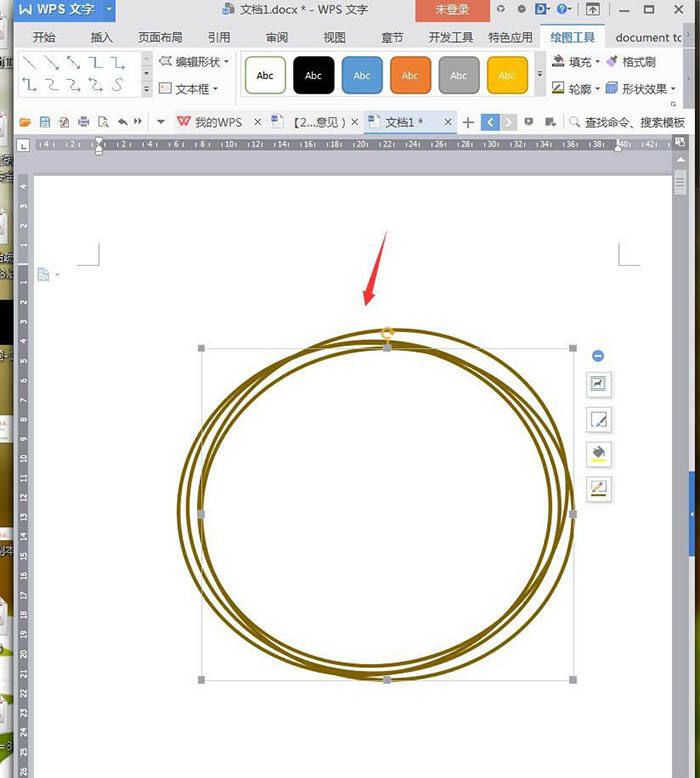Screen dimensions: 700x778
Task: Open the floating shape fill bucket icon
Action: click(598, 454)
